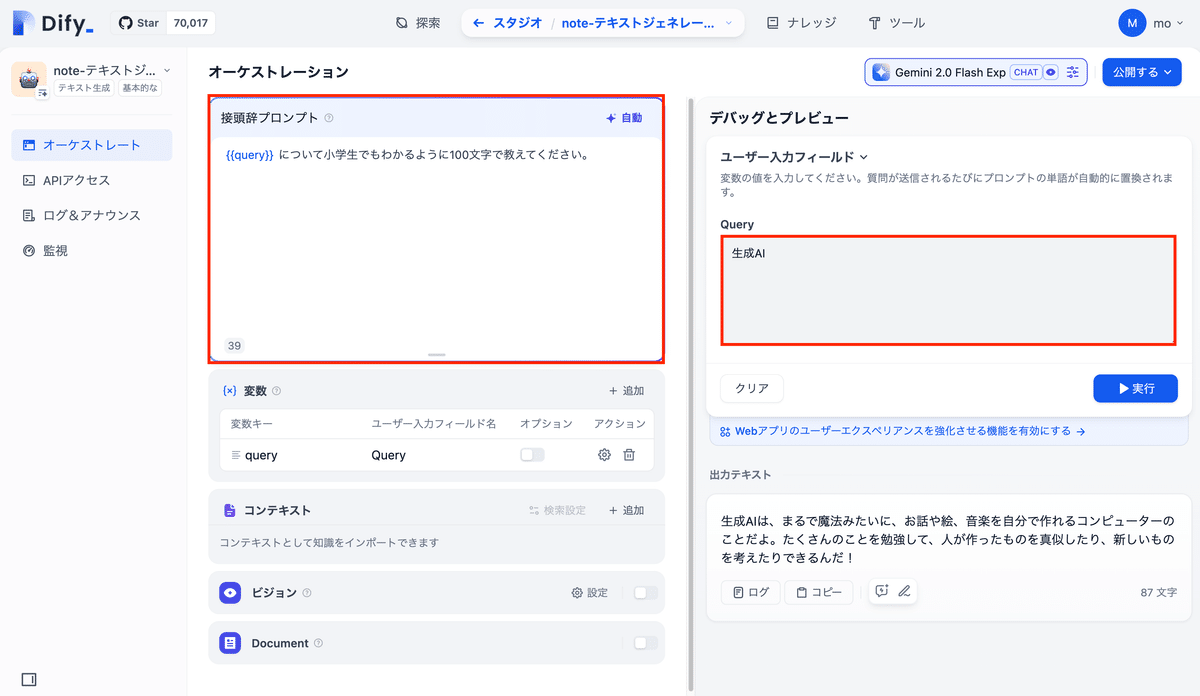This screenshot has width=1200, height=696.
Task: Enable the Document feature toggle
Action: pos(647,642)
